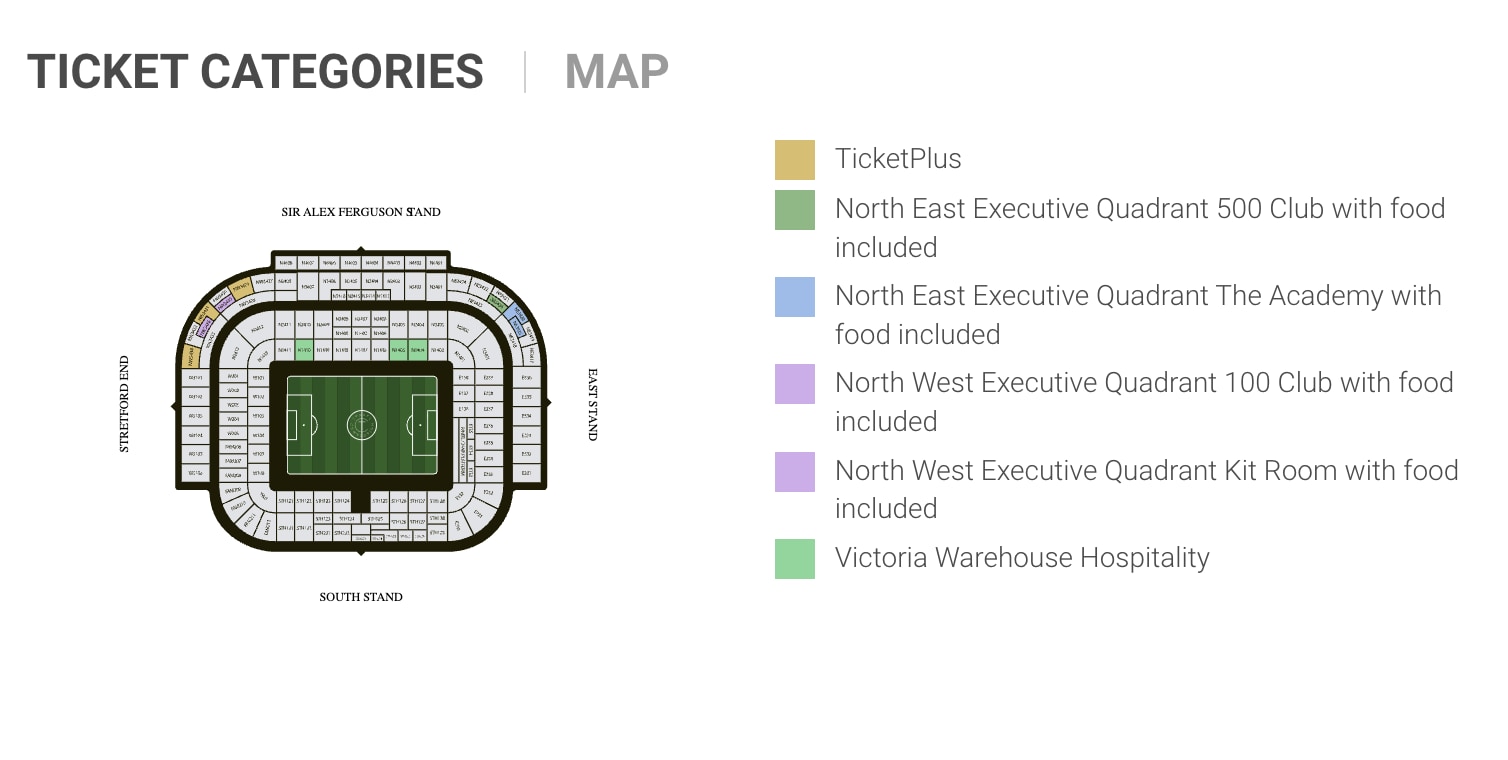Click the pitch centre circle on map

pyautogui.click(x=361, y=425)
